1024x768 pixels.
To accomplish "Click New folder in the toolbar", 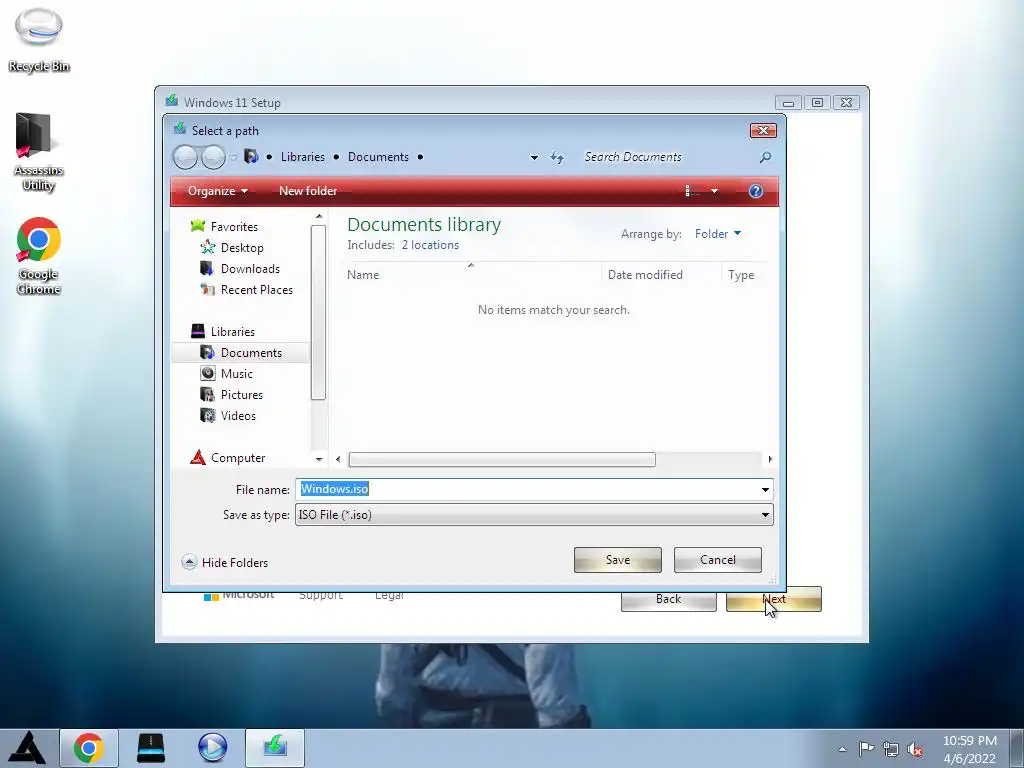I will (308, 191).
